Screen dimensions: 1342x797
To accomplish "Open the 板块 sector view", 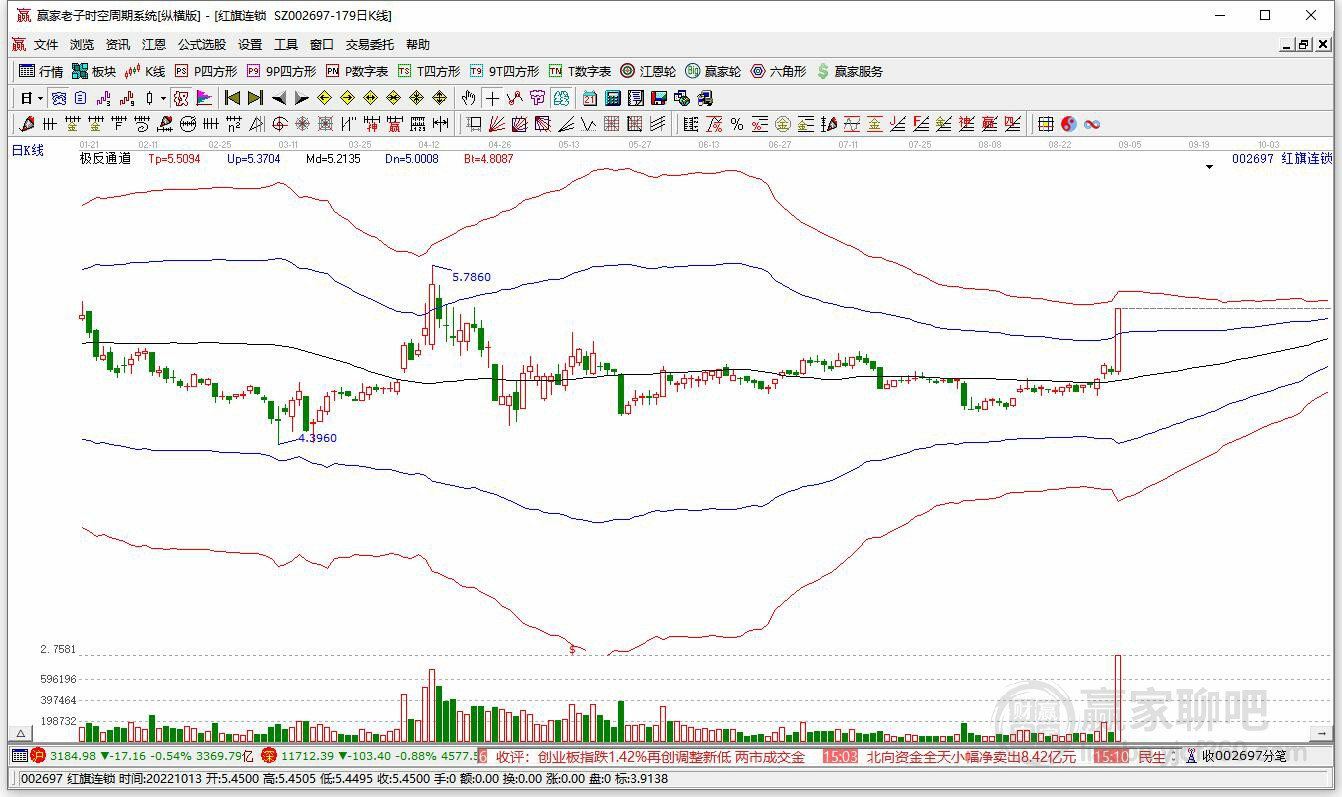I will point(94,71).
